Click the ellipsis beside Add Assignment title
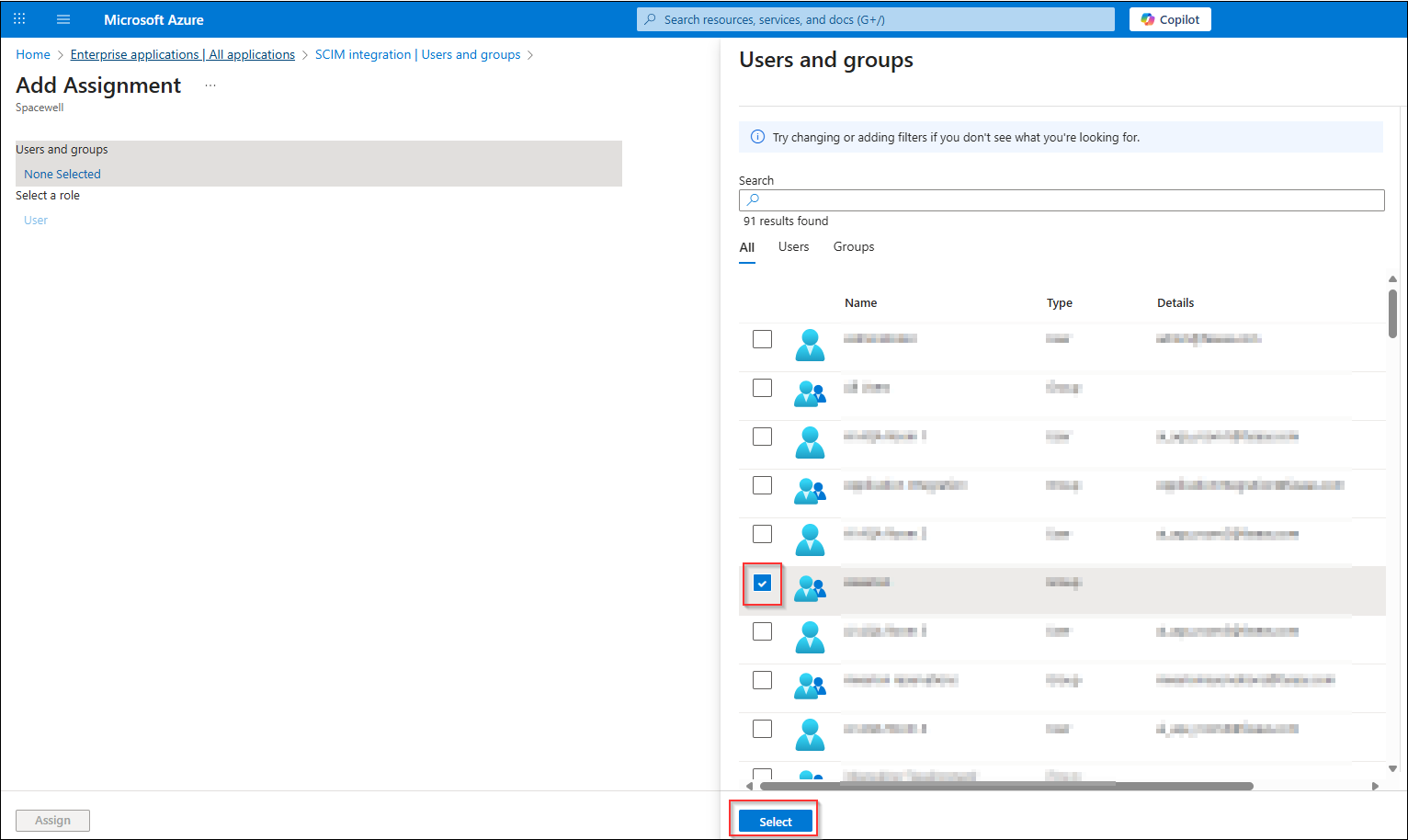 pyautogui.click(x=210, y=85)
